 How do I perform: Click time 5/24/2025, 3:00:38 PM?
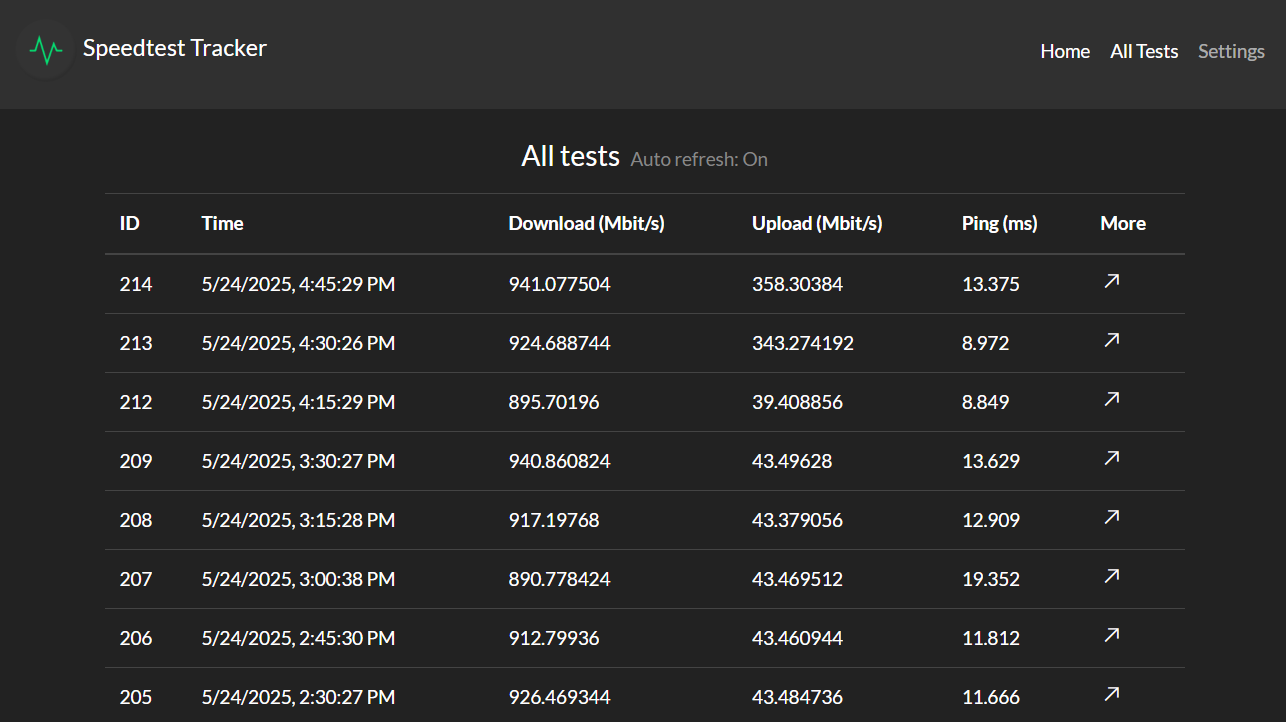pyautogui.click(x=298, y=579)
